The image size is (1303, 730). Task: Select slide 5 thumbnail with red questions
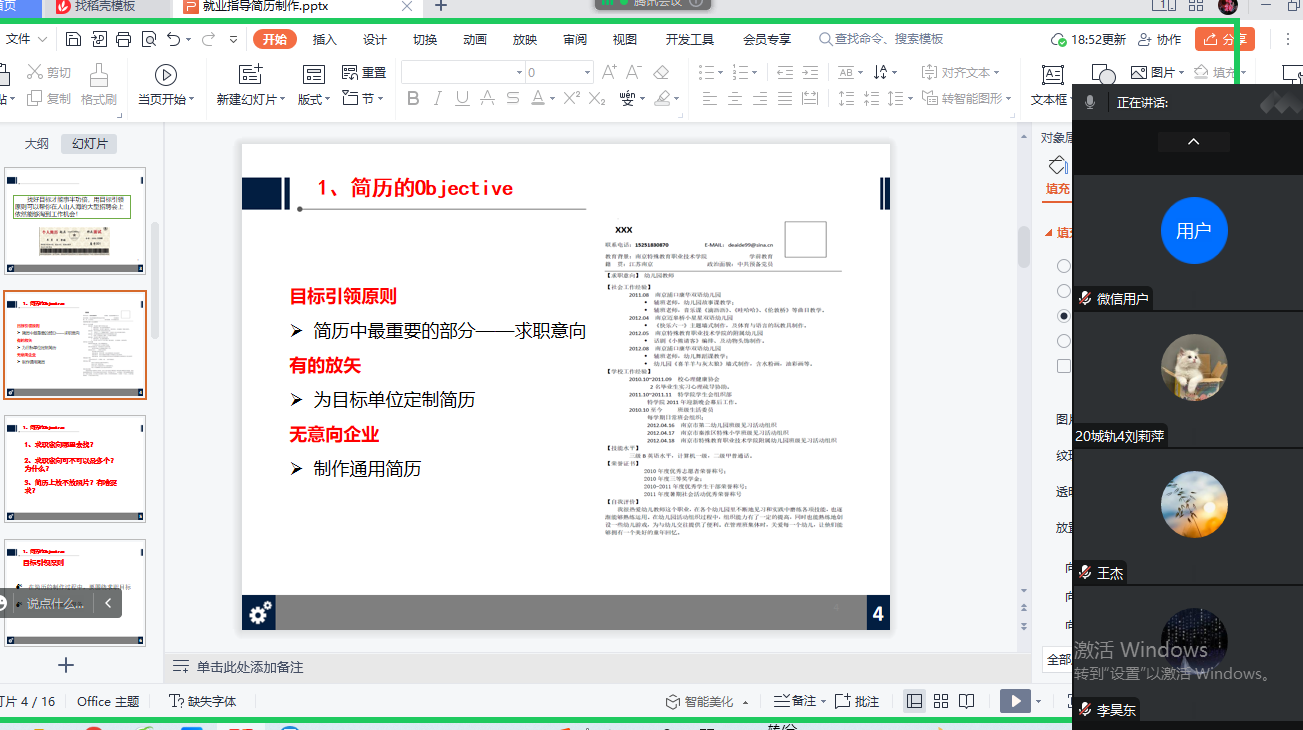click(75, 468)
